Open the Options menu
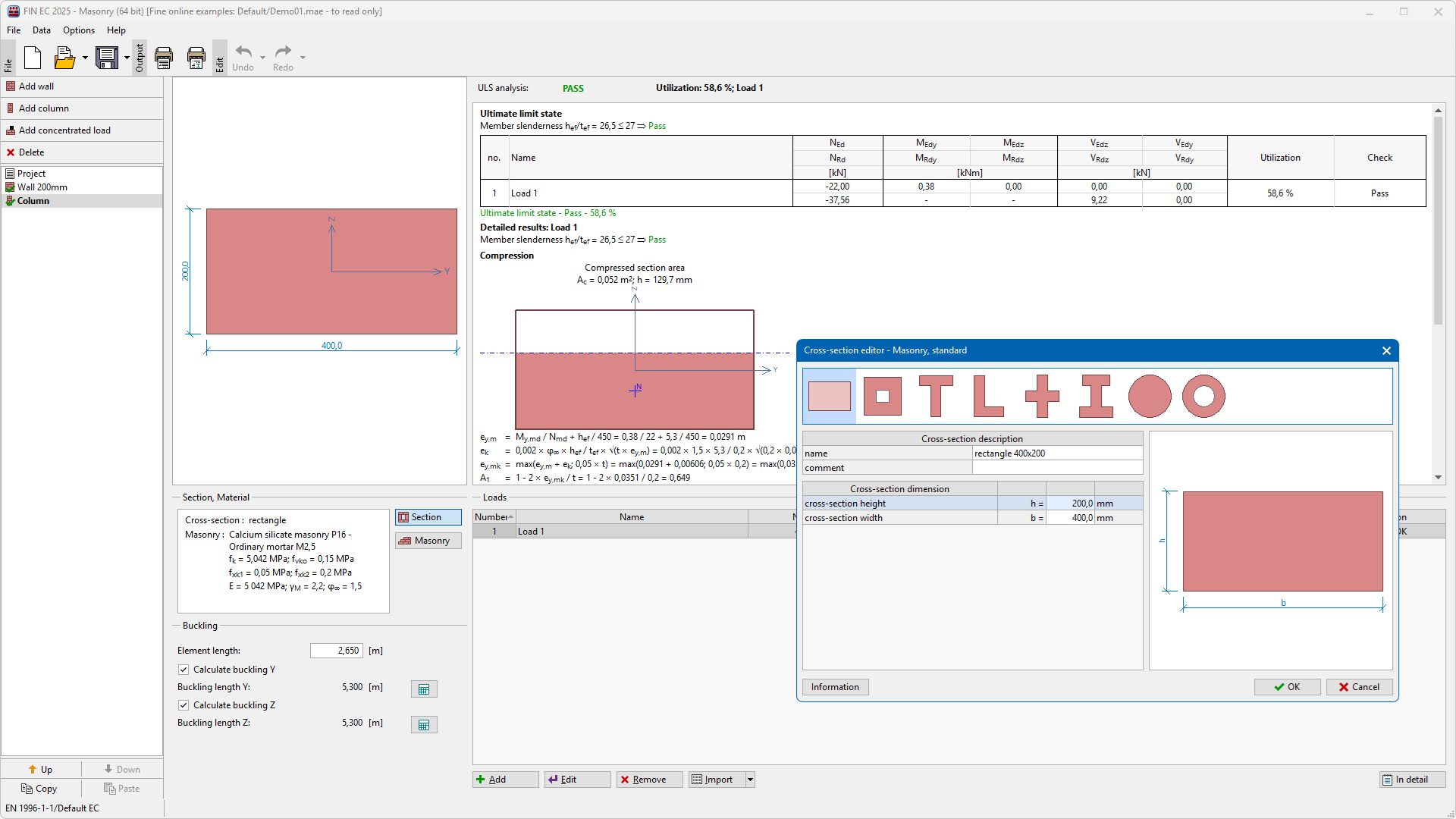This screenshot has width=1456, height=819. coord(79,30)
